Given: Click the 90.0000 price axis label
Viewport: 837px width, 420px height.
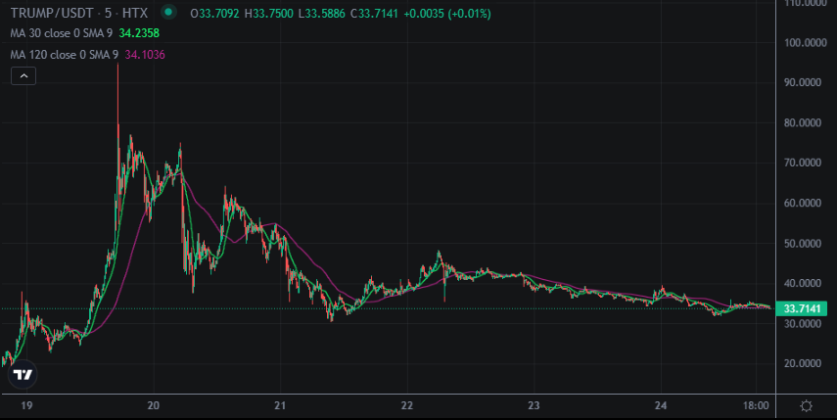Looking at the screenshot, I should tap(805, 83).
